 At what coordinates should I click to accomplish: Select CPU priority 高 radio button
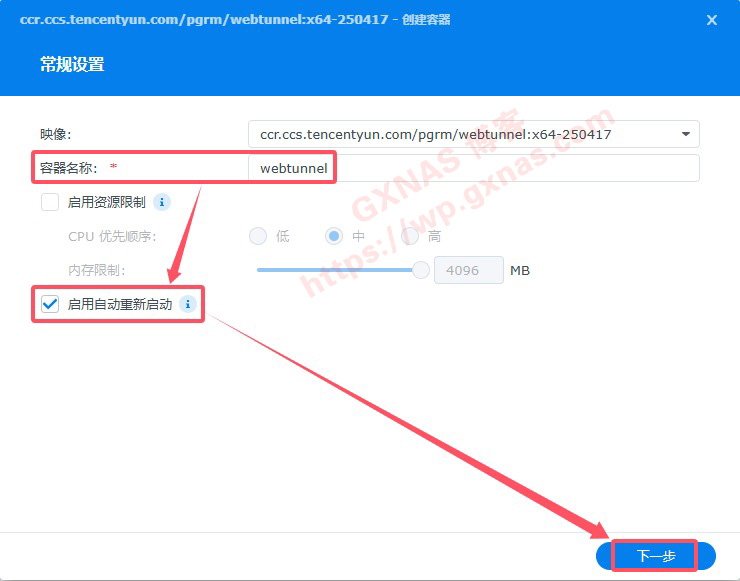point(410,236)
